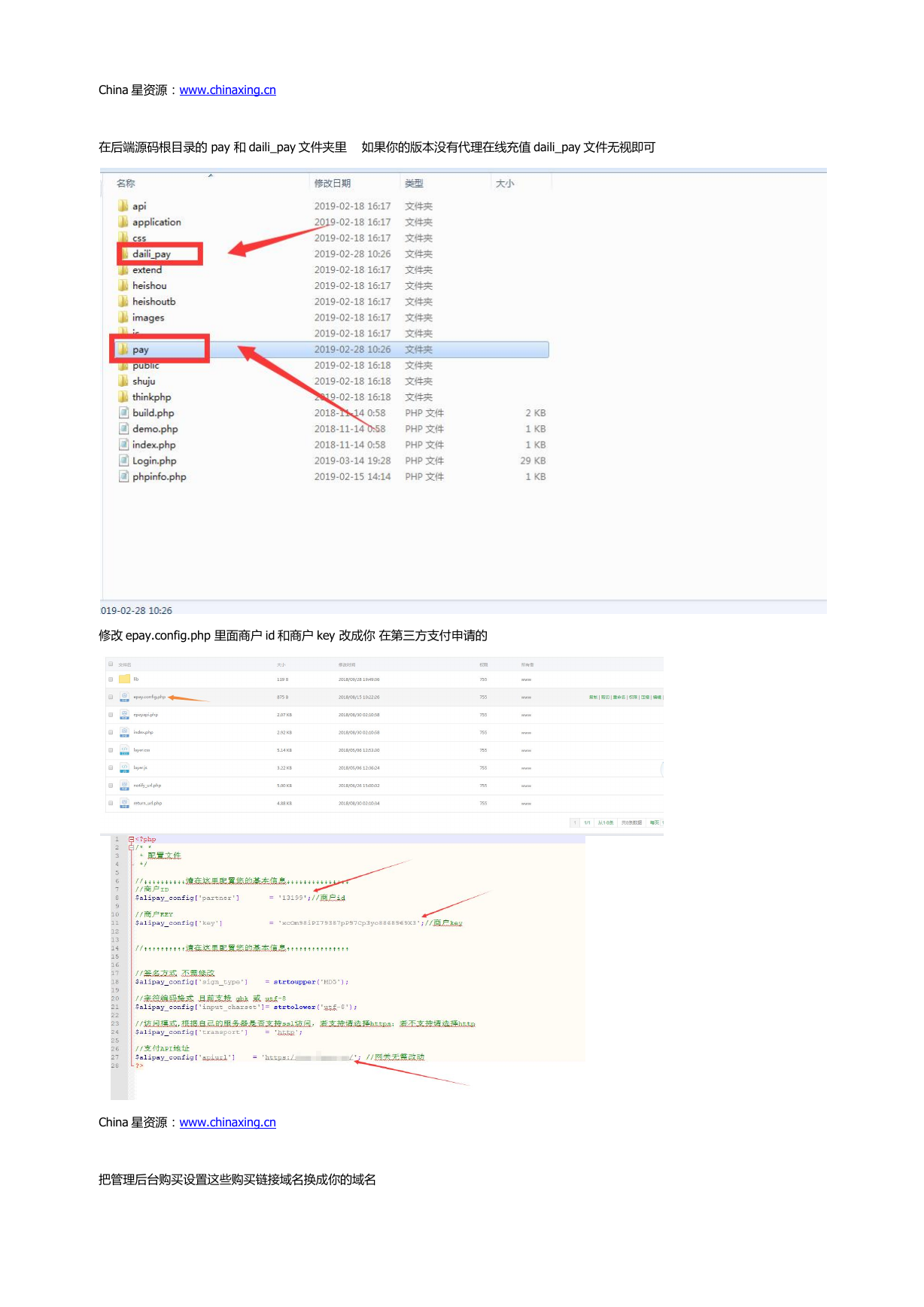924x1307 pixels.
Task: Tick the checkbox for epay.config.php
Action: [x=111, y=697]
